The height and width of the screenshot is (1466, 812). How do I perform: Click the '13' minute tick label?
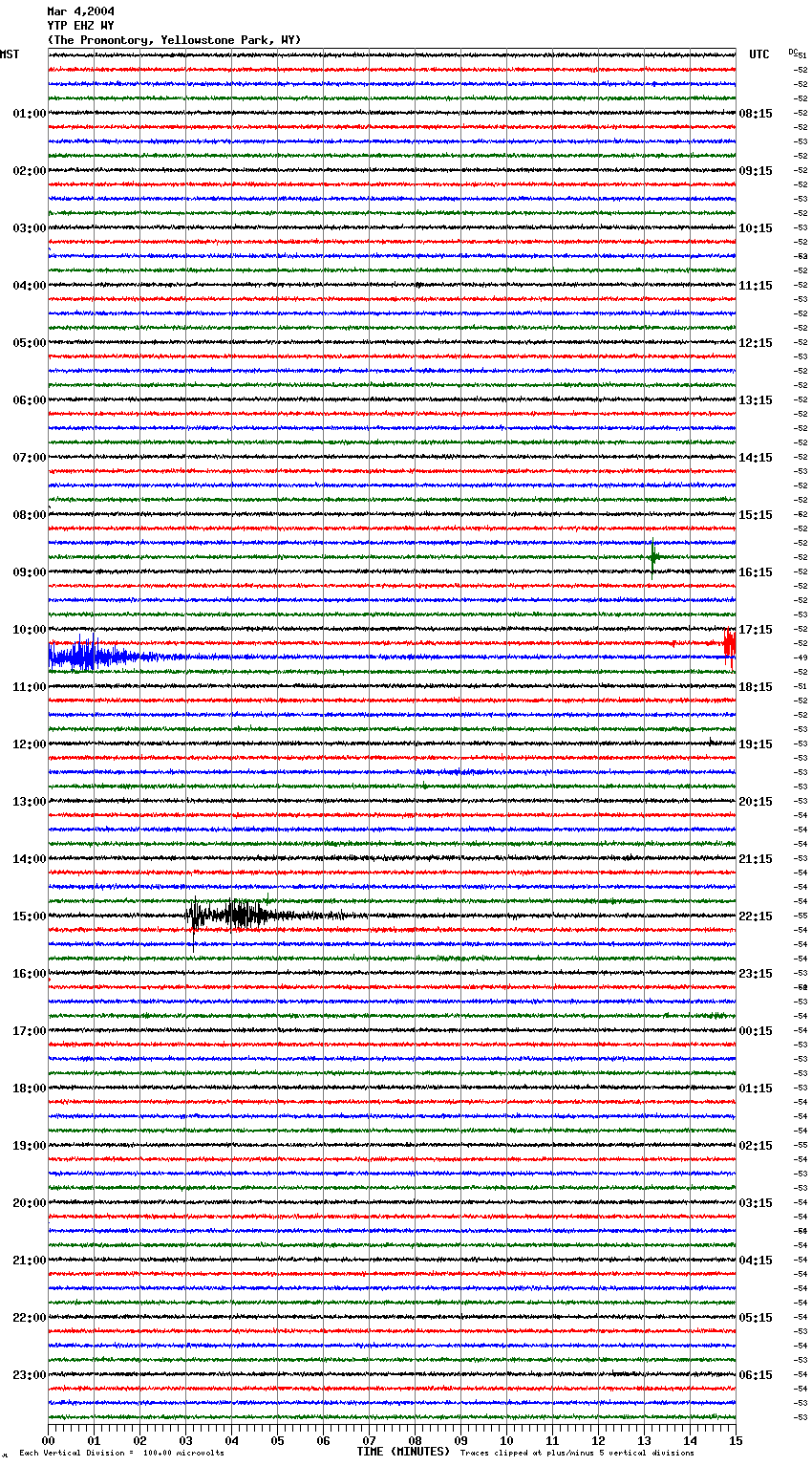(x=644, y=1440)
